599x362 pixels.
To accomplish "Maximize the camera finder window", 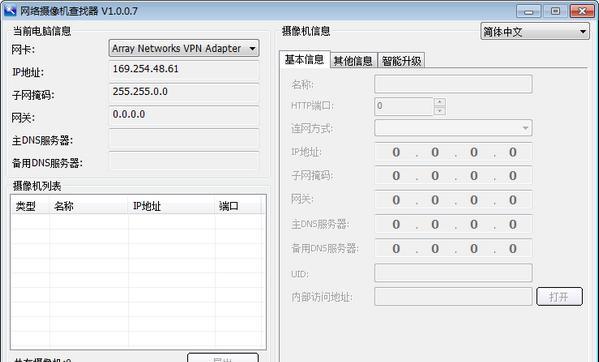I will click(555, 11).
